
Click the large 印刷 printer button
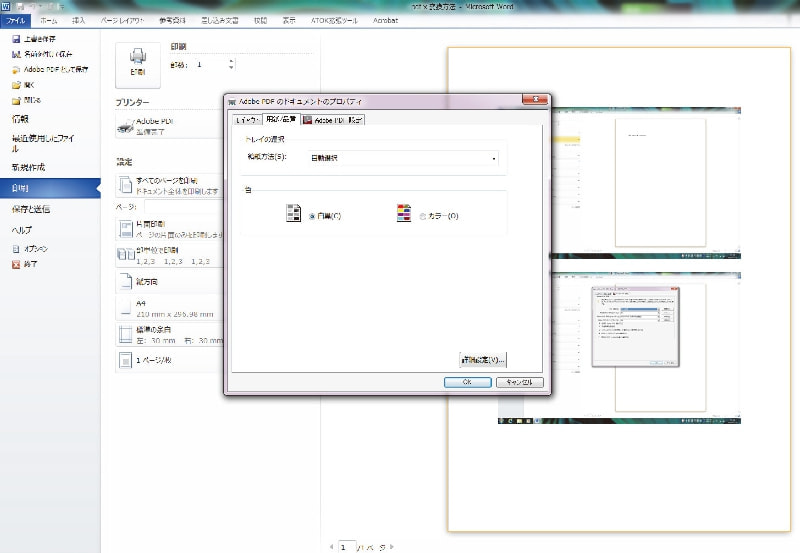(x=138, y=65)
